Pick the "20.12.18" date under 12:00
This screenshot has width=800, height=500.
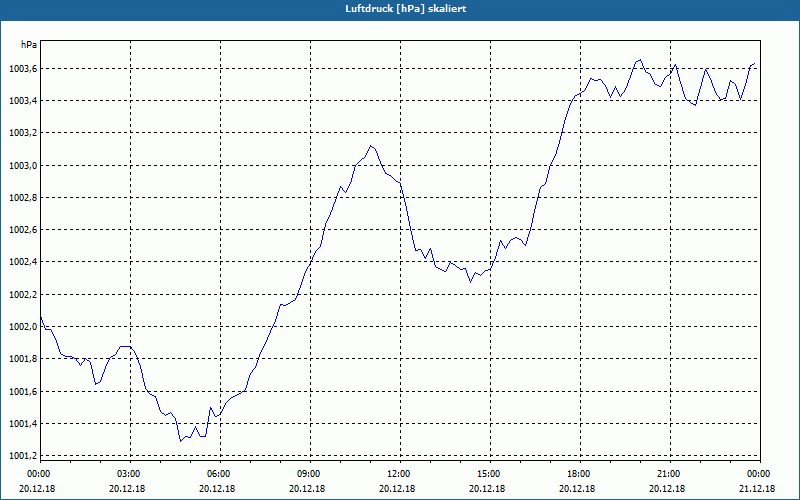tap(398, 489)
